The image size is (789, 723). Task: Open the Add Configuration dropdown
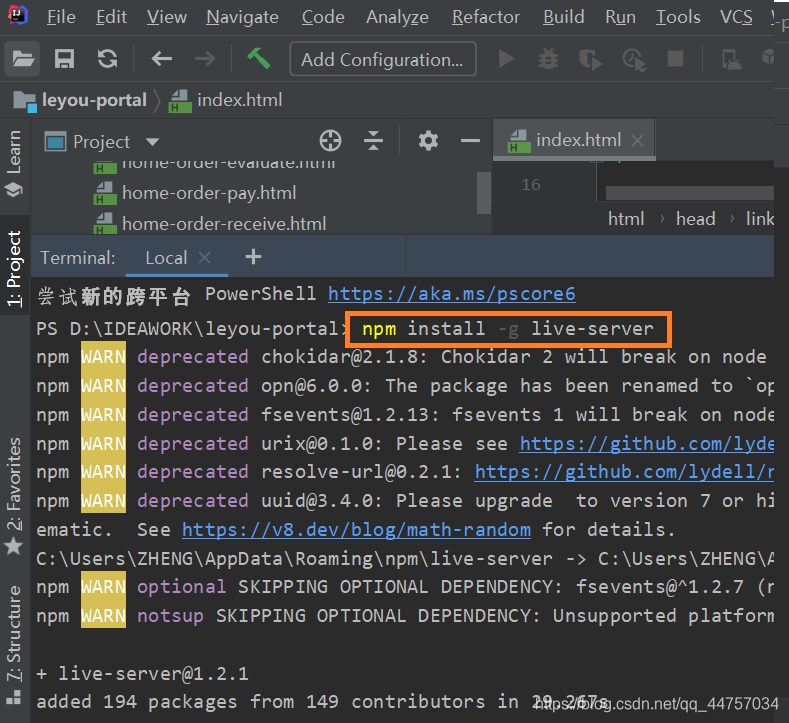[383, 59]
